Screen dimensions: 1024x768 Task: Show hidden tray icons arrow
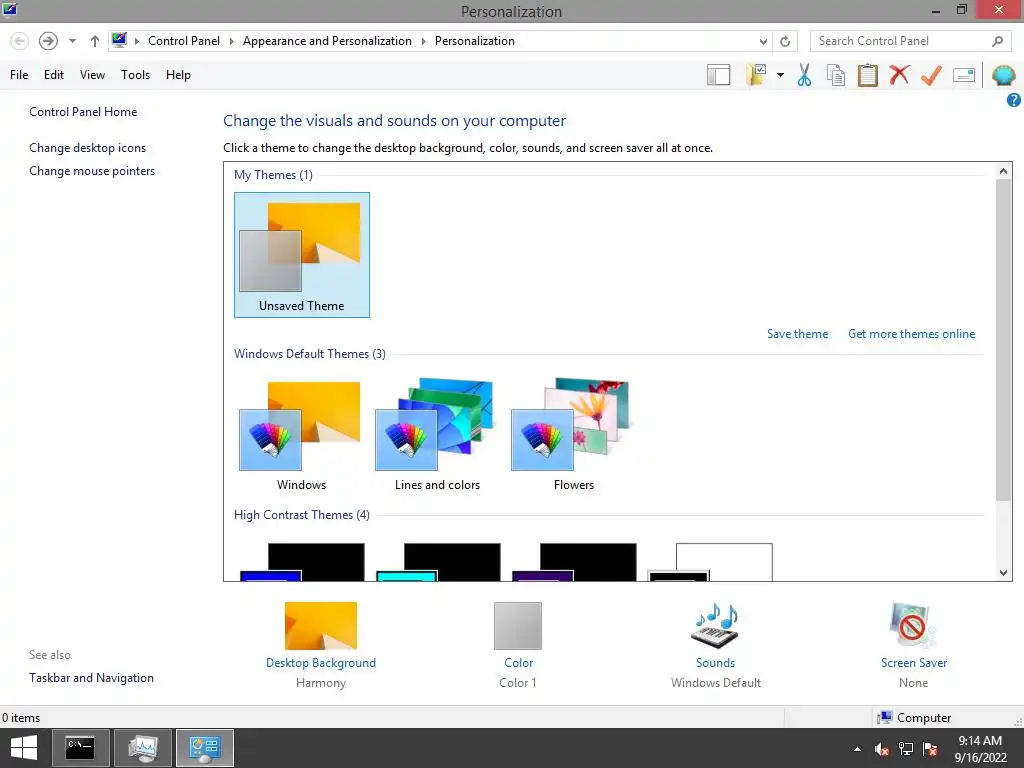[x=857, y=749]
